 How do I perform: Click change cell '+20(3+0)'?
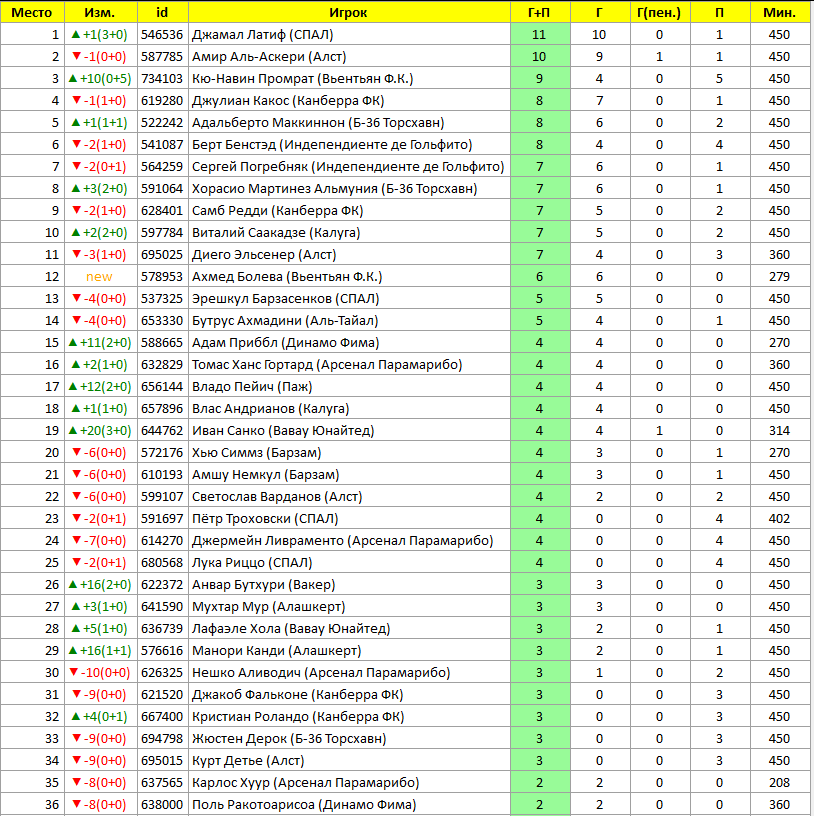pyautogui.click(x=100, y=430)
